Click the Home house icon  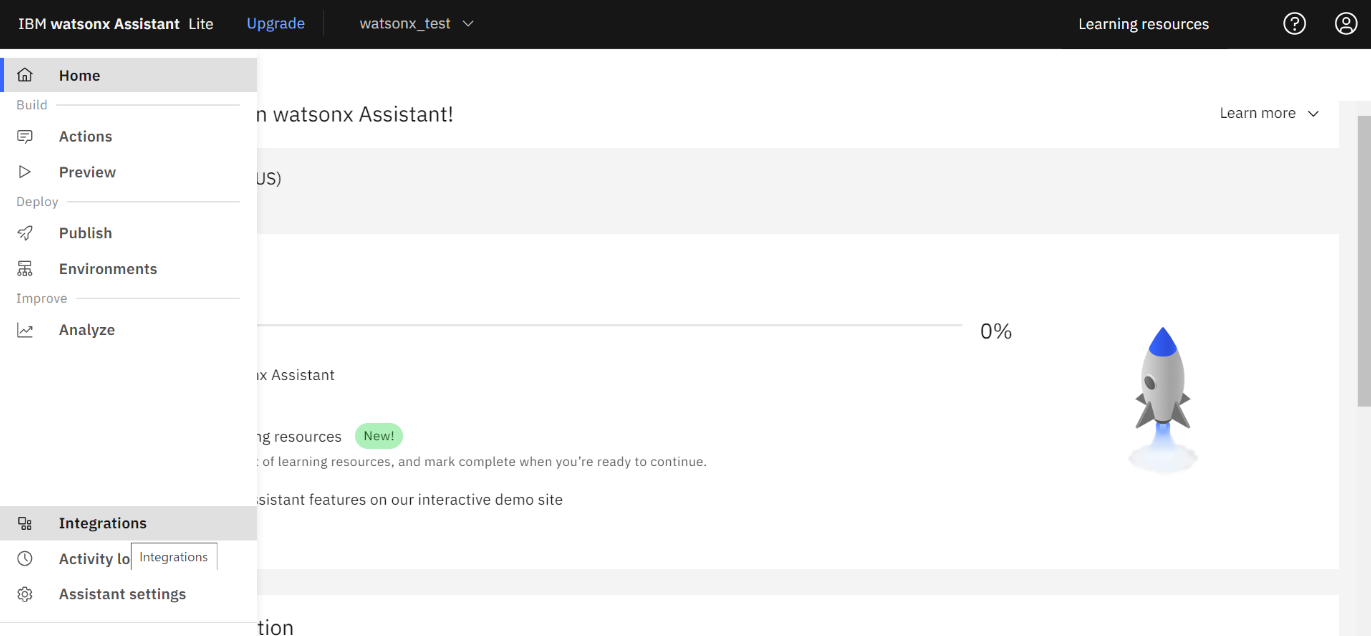point(25,75)
